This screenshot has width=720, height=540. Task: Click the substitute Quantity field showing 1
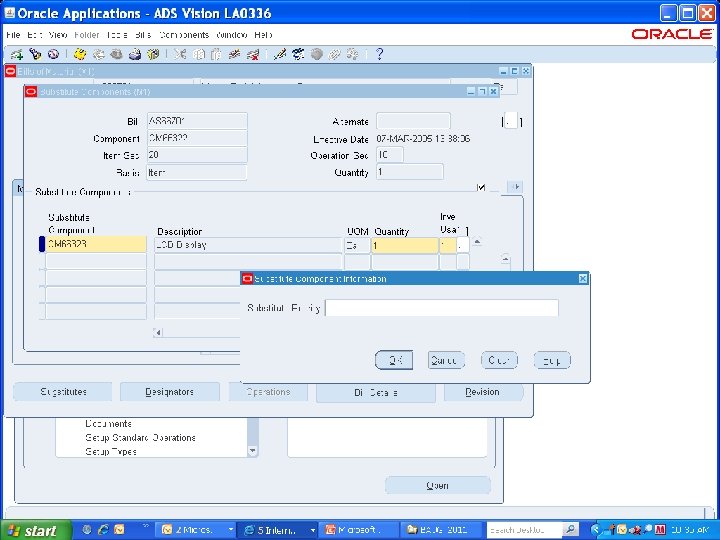(405, 245)
